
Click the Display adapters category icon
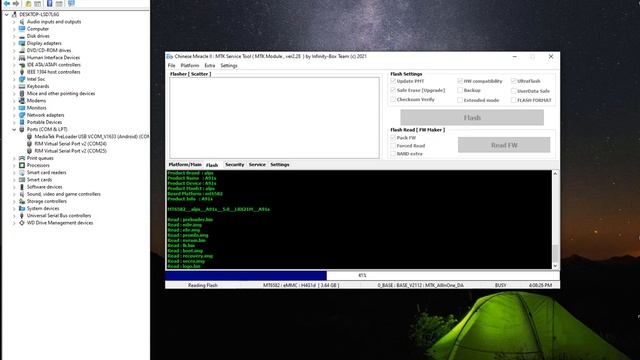point(22,43)
